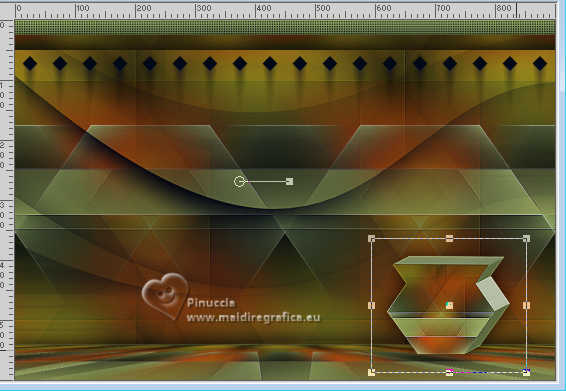This screenshot has height=391, width=566.
Task: Click the top-left selection corner handle
Action: [x=371, y=238]
